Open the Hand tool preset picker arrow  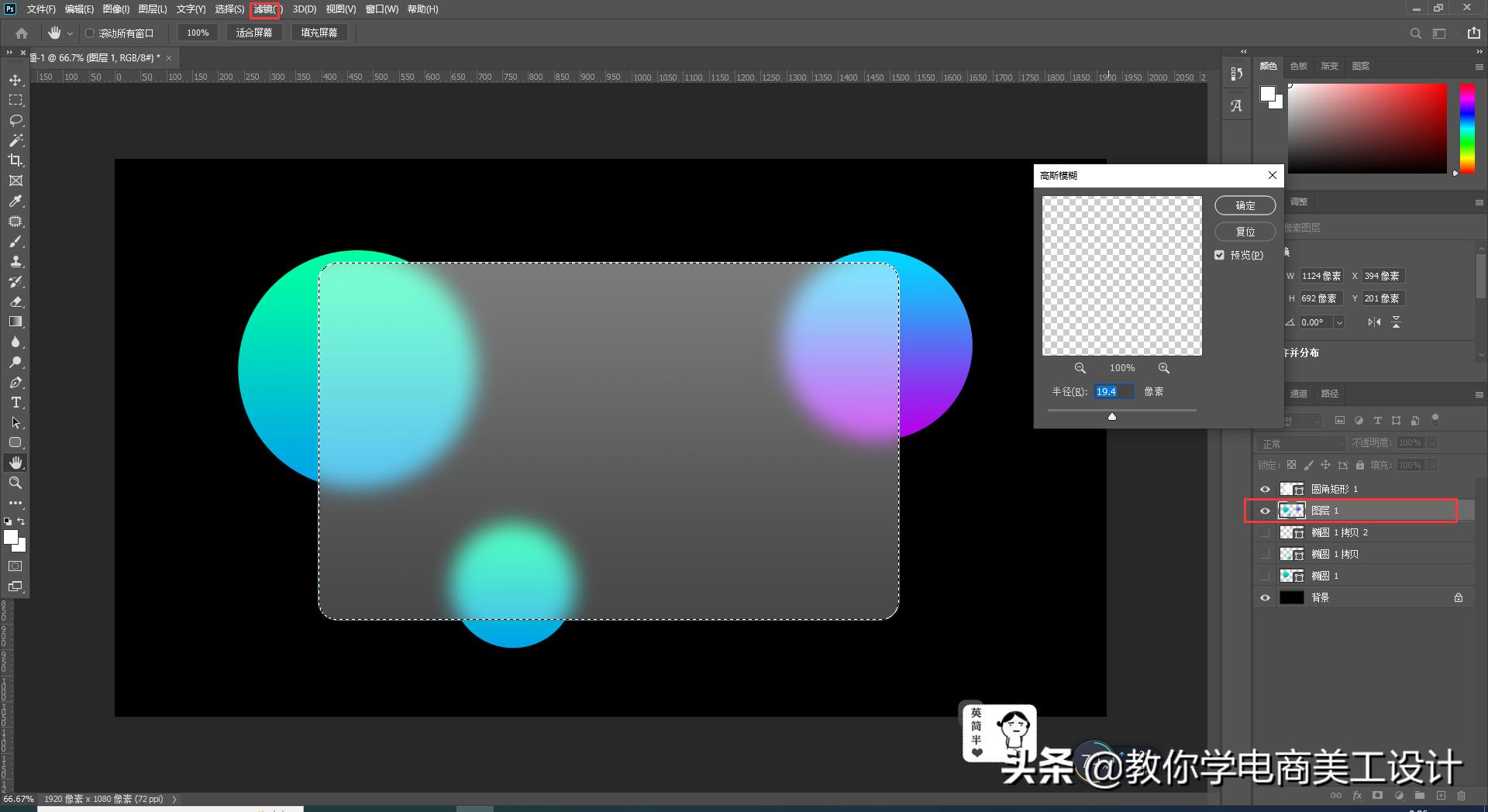70,33
